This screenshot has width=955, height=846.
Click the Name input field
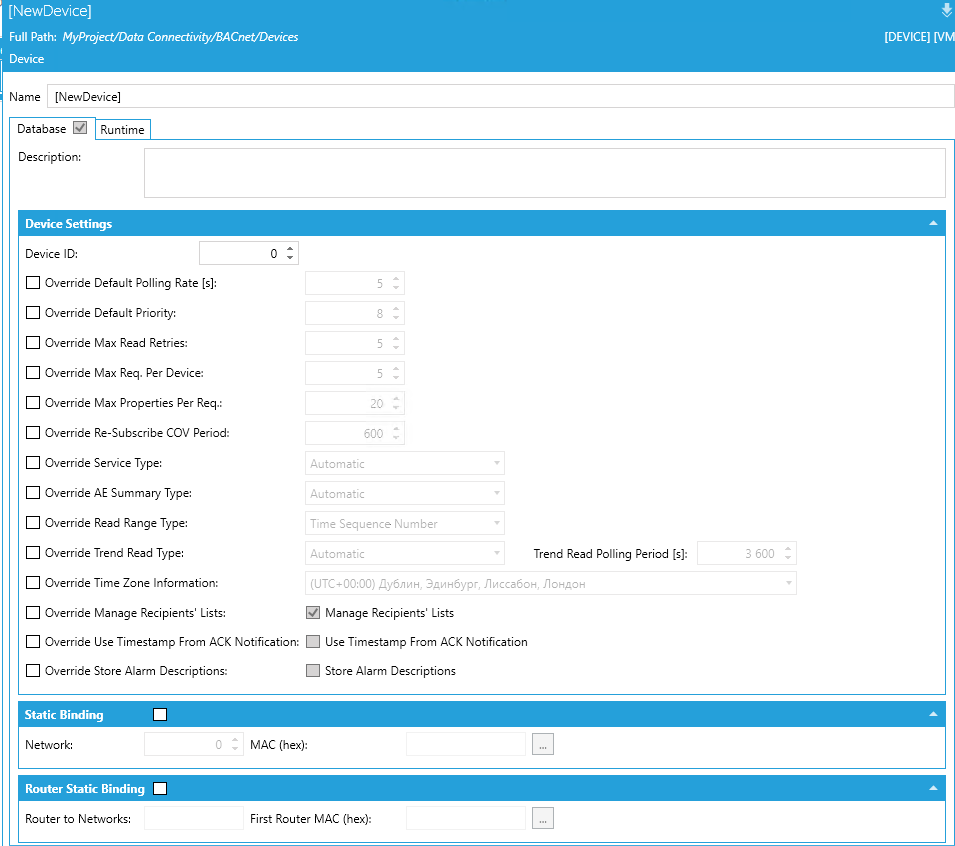pos(500,96)
